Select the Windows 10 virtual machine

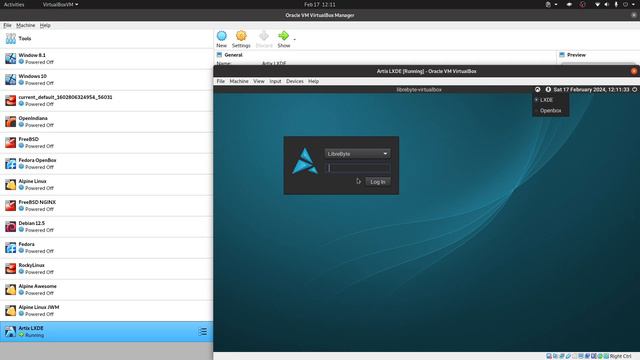[x=106, y=79]
